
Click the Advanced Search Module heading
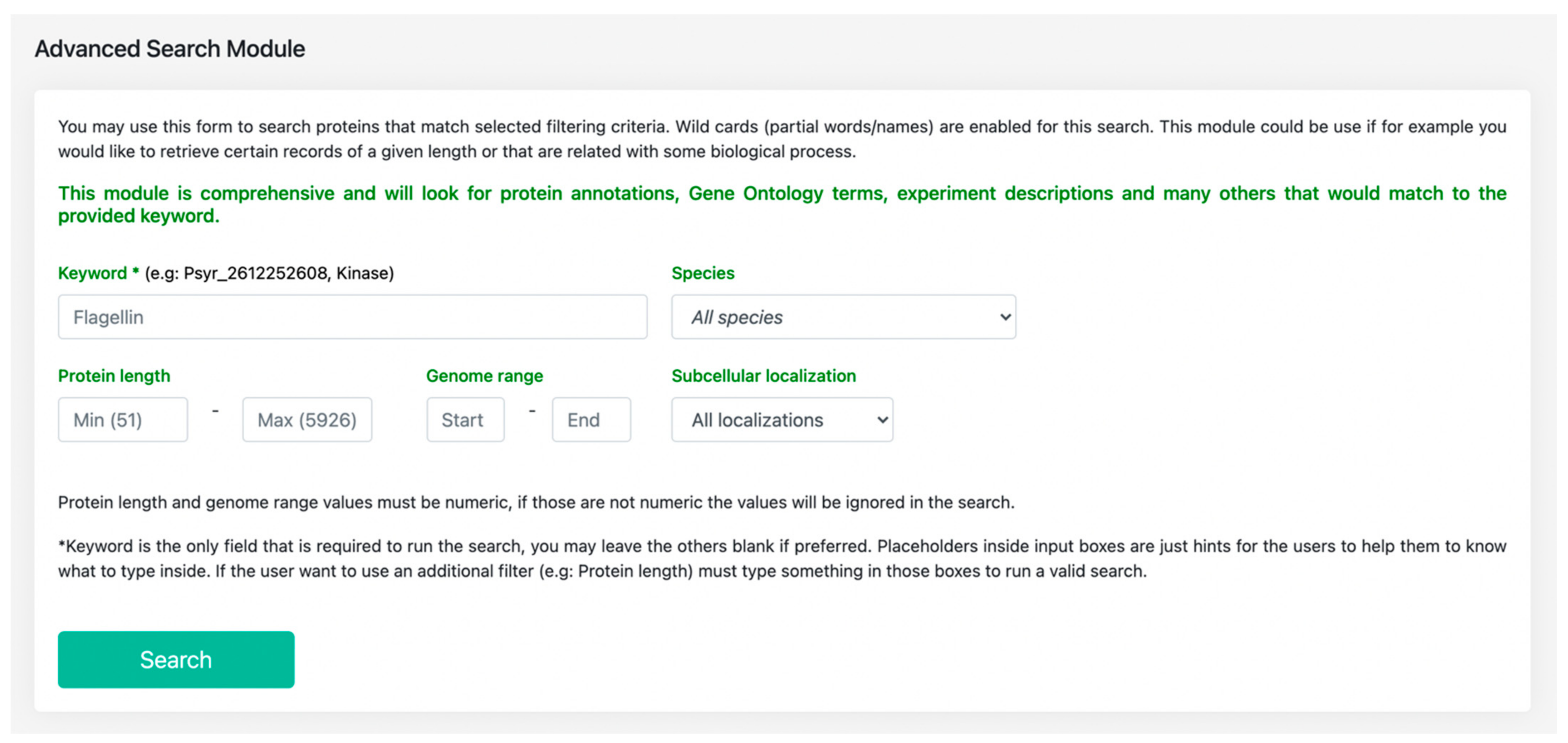tap(170, 49)
